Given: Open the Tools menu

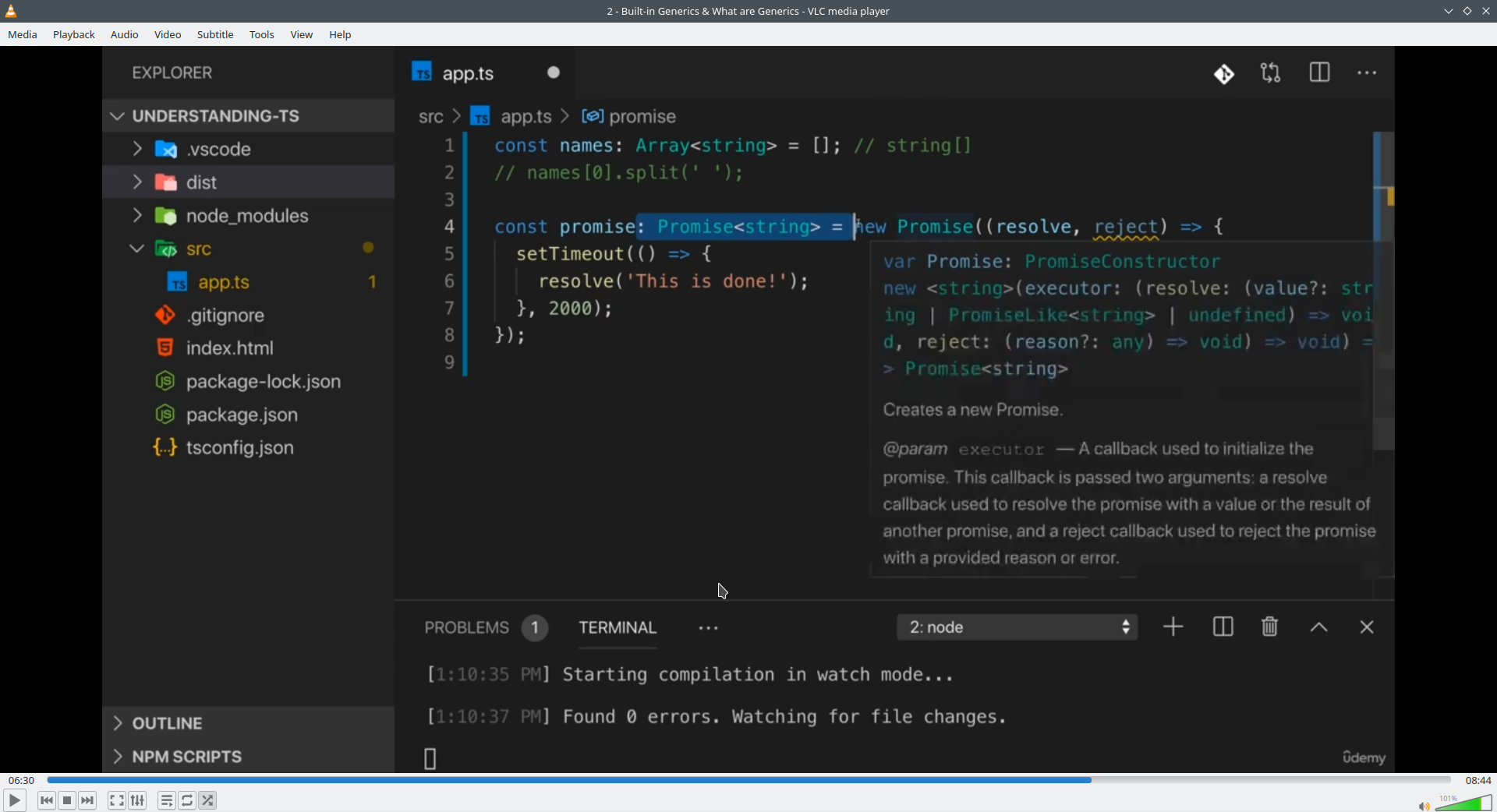Looking at the screenshot, I should point(262,35).
